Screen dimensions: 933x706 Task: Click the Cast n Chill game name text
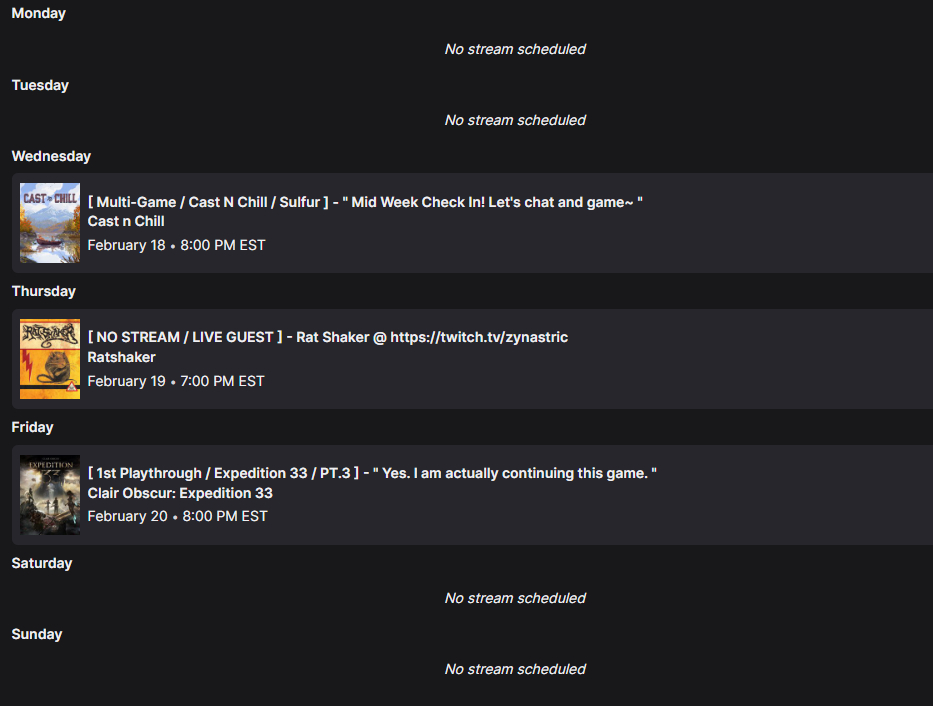[126, 221]
